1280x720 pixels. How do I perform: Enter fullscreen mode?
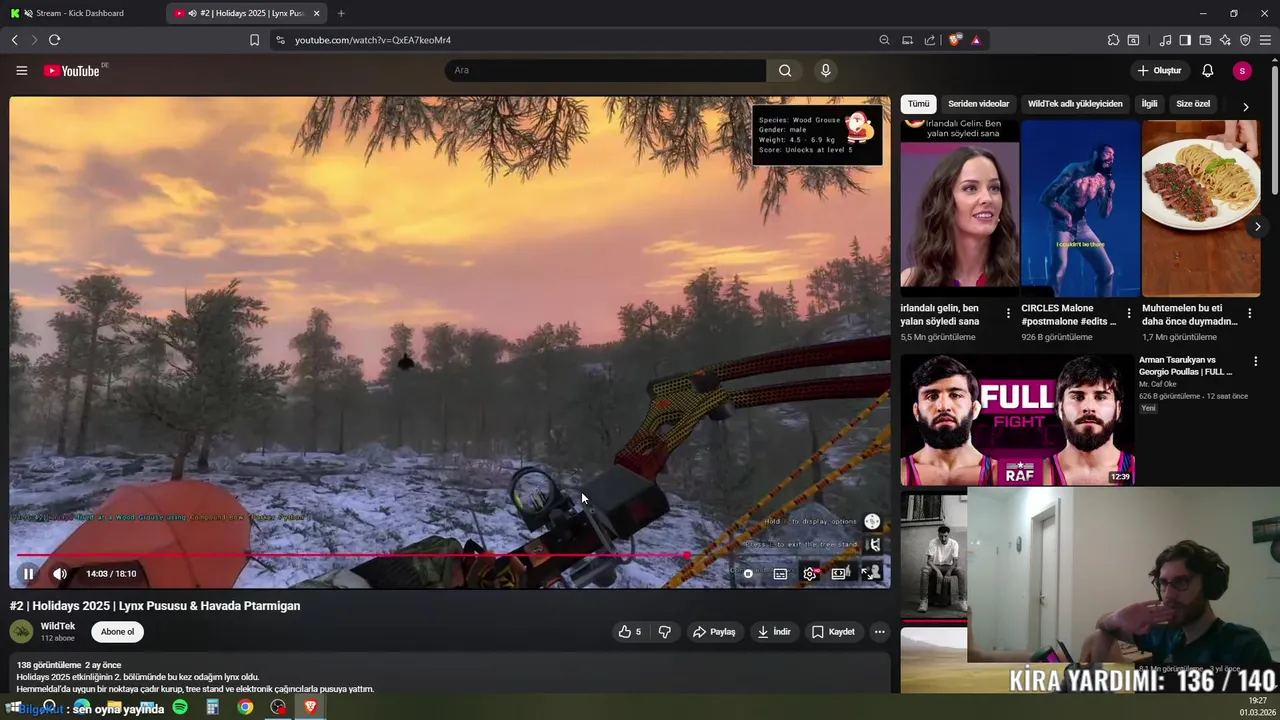868,573
